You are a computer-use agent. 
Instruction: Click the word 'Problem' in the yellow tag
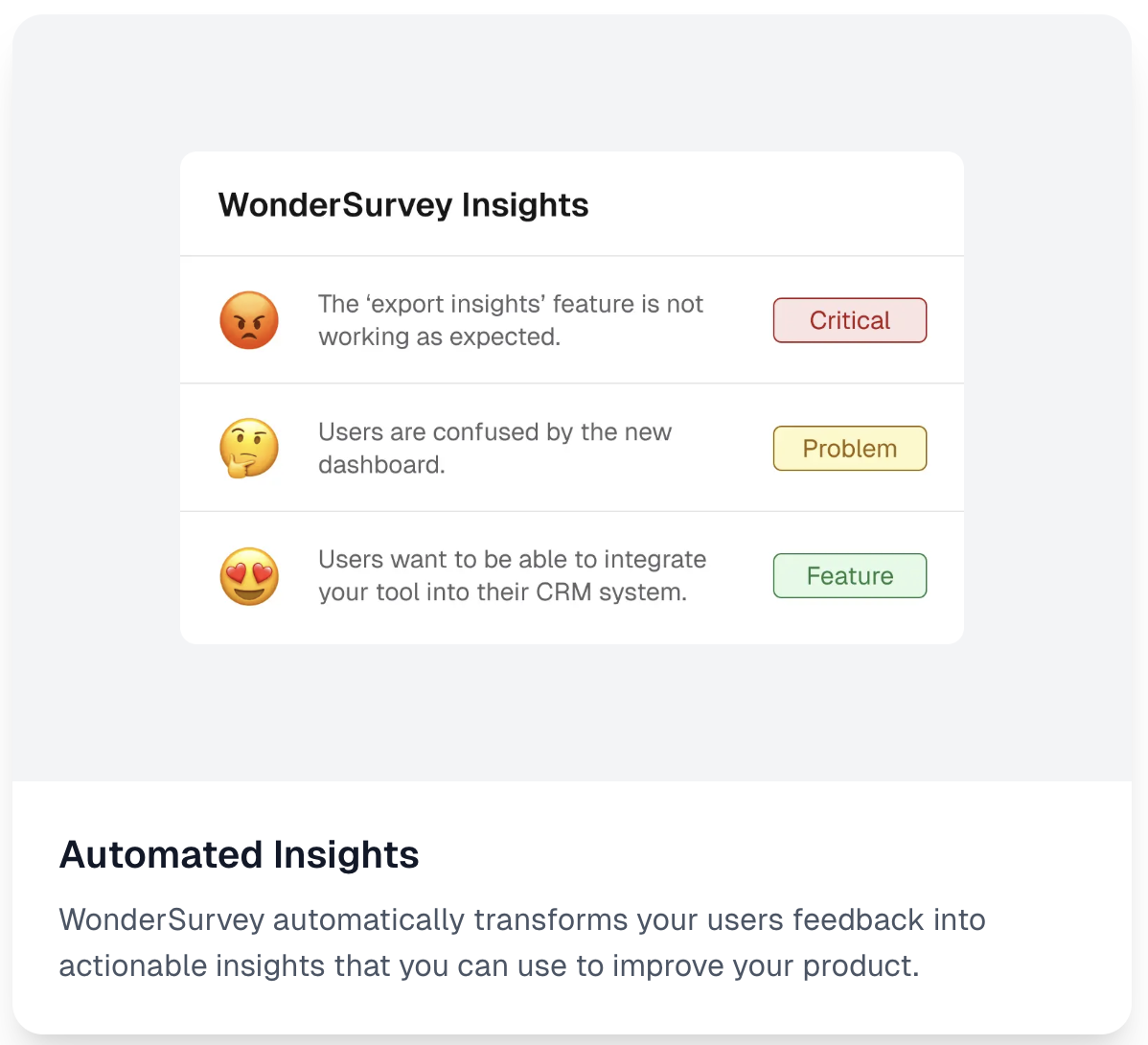849,448
